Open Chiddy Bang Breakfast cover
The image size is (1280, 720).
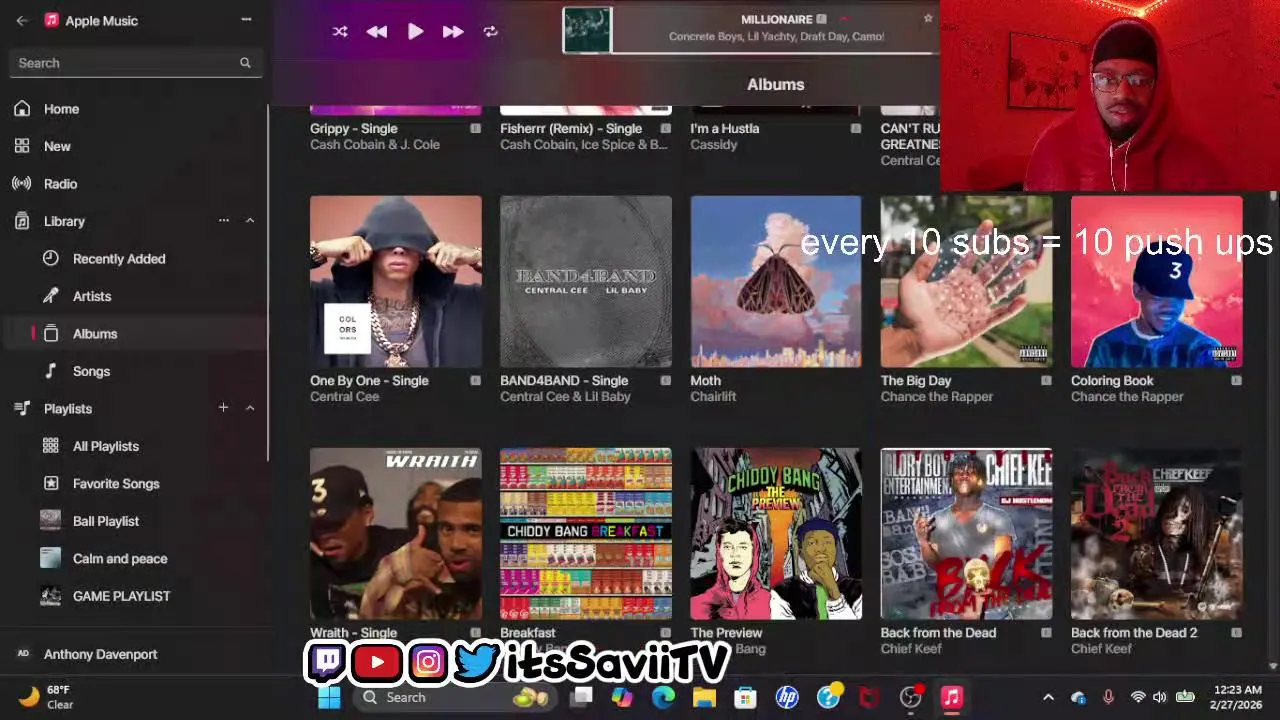pos(586,534)
